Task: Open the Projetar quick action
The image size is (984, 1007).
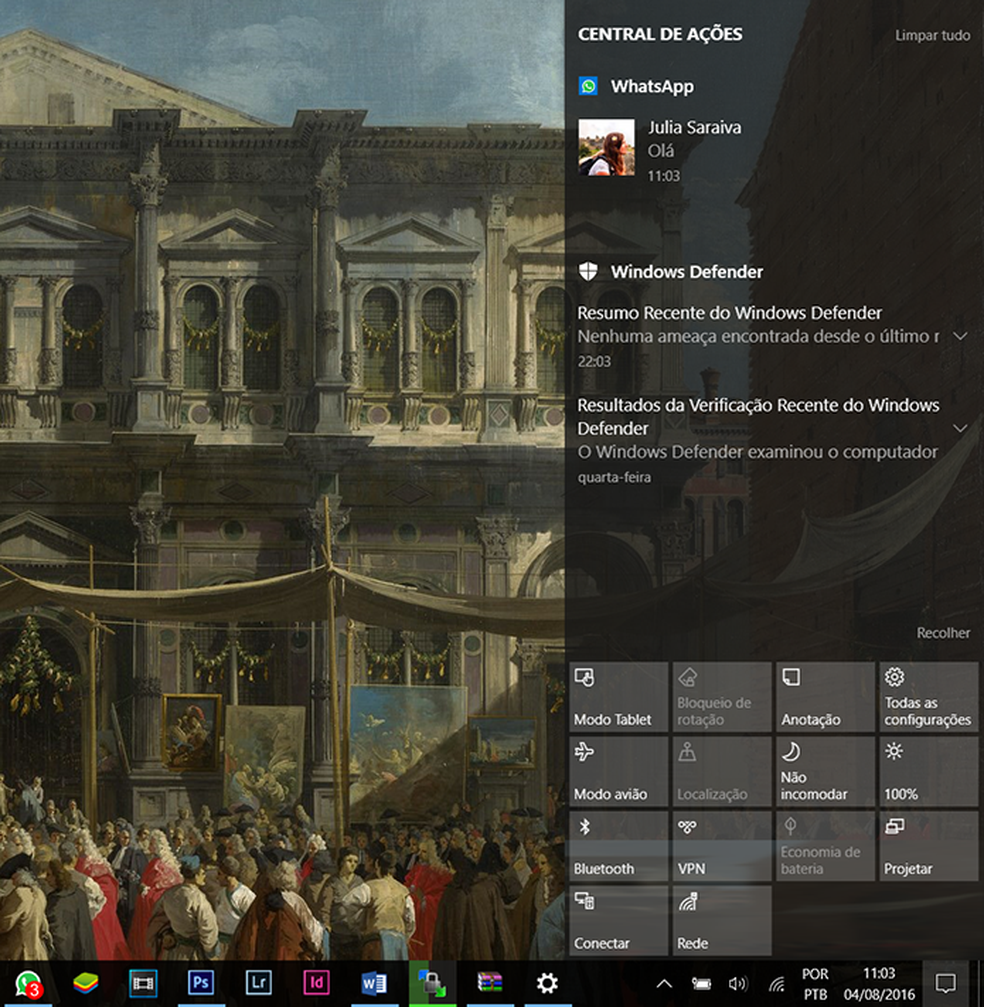Action: 929,846
